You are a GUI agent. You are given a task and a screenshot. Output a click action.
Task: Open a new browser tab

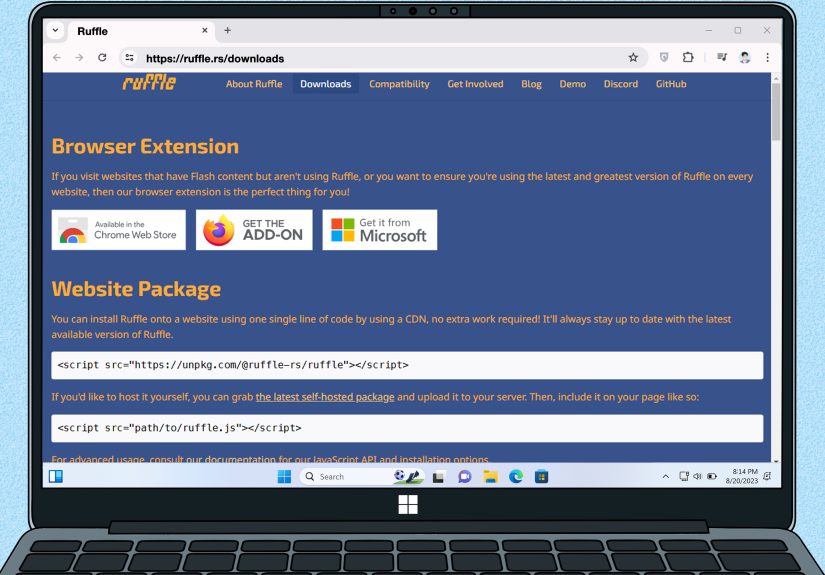click(227, 31)
